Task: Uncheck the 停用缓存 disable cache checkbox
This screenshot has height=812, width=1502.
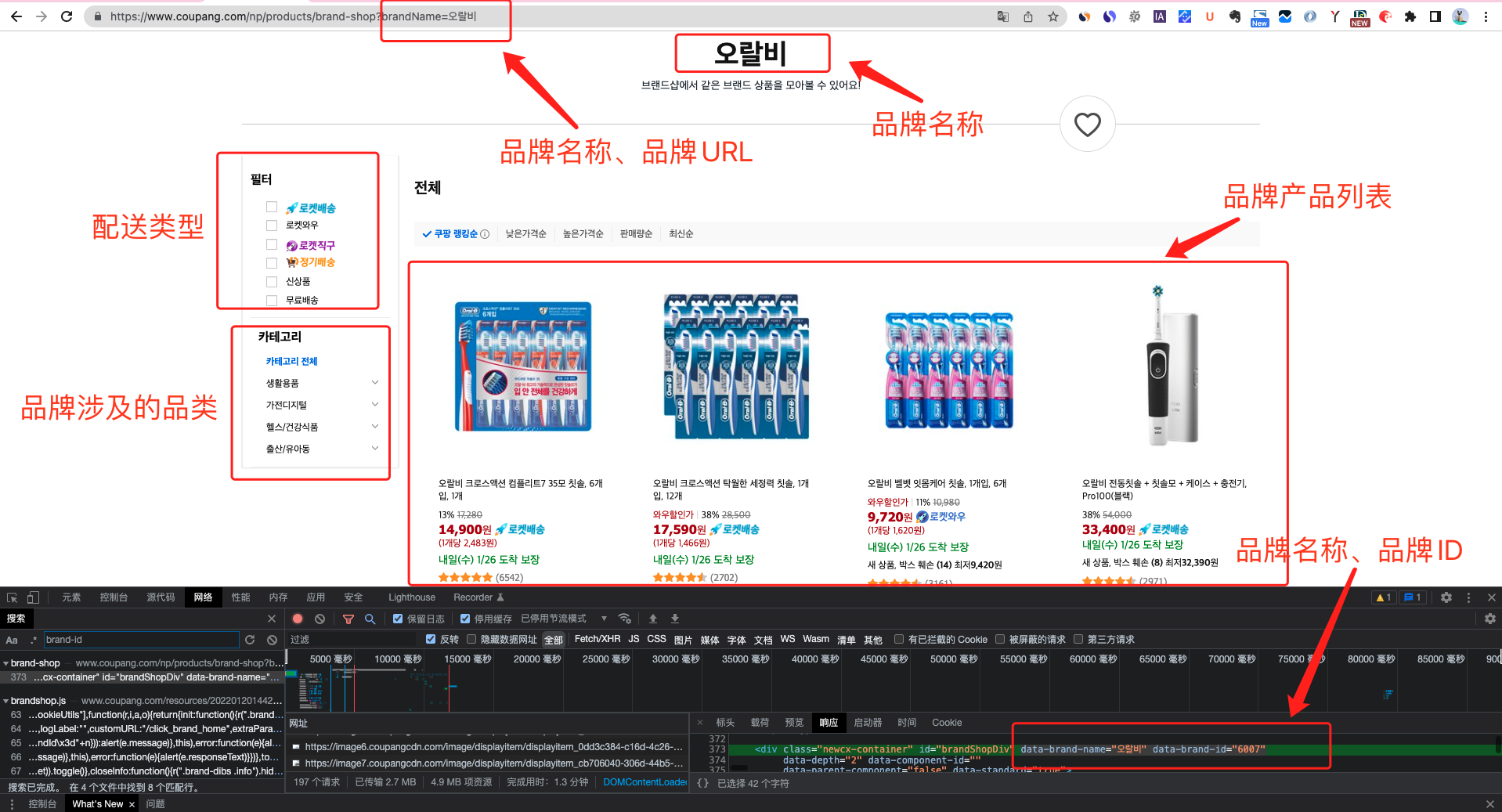Action: 465,619
